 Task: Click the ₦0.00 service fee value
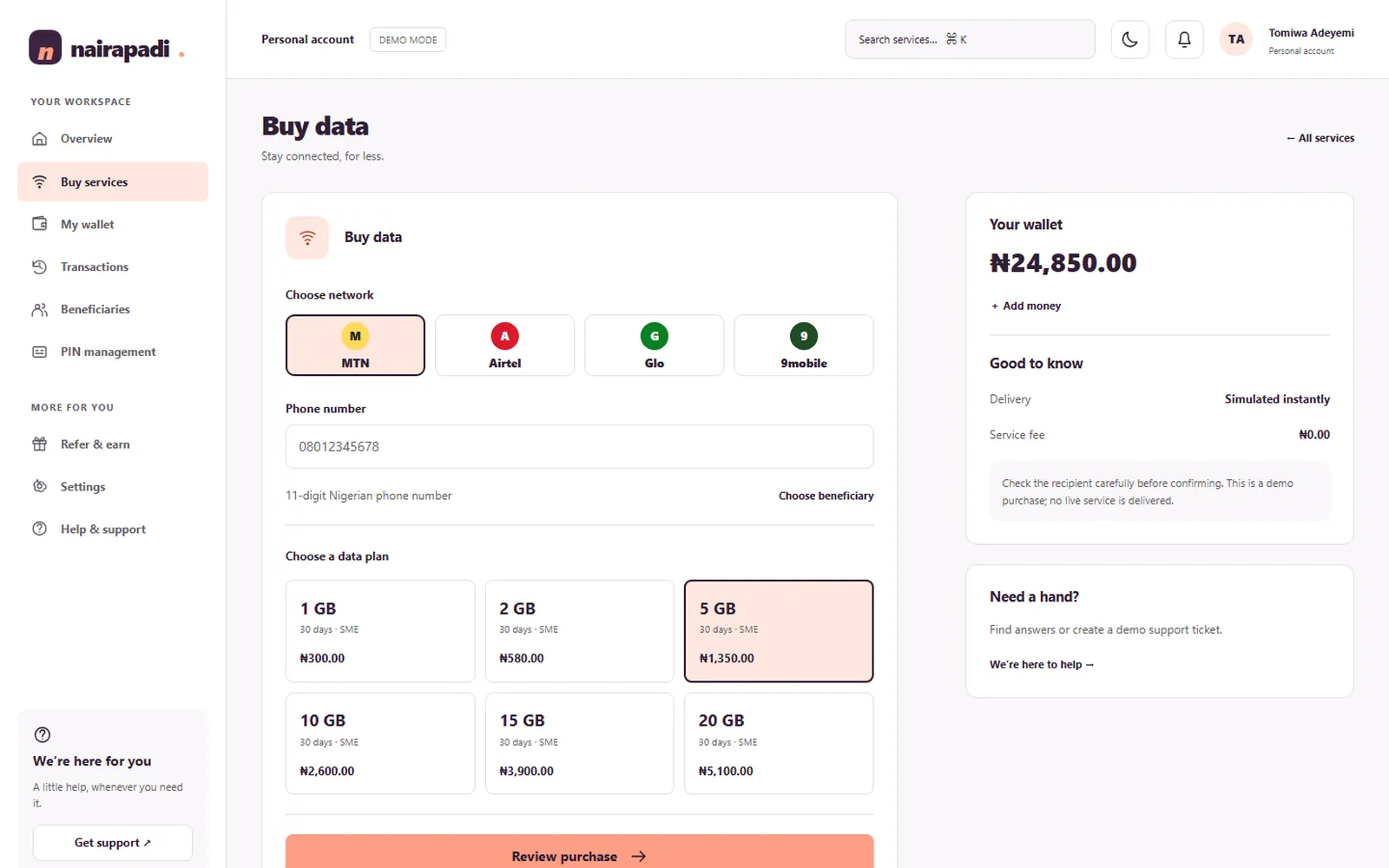[x=1314, y=435]
